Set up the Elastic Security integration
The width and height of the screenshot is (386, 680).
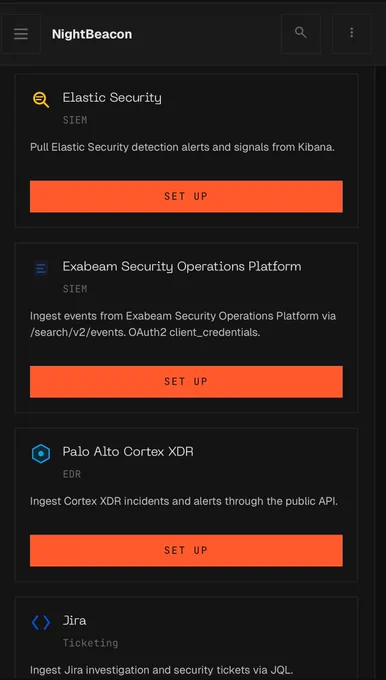pyautogui.click(x=186, y=196)
